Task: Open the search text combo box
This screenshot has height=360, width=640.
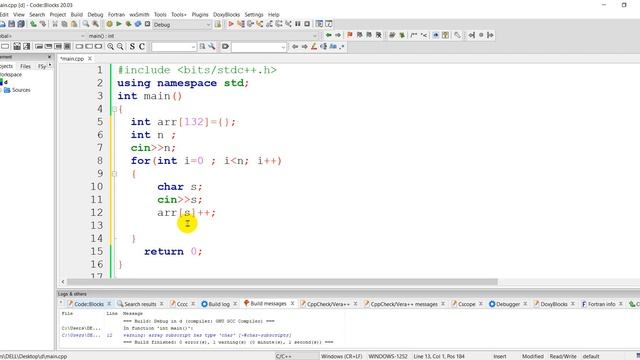Action: point(174,47)
